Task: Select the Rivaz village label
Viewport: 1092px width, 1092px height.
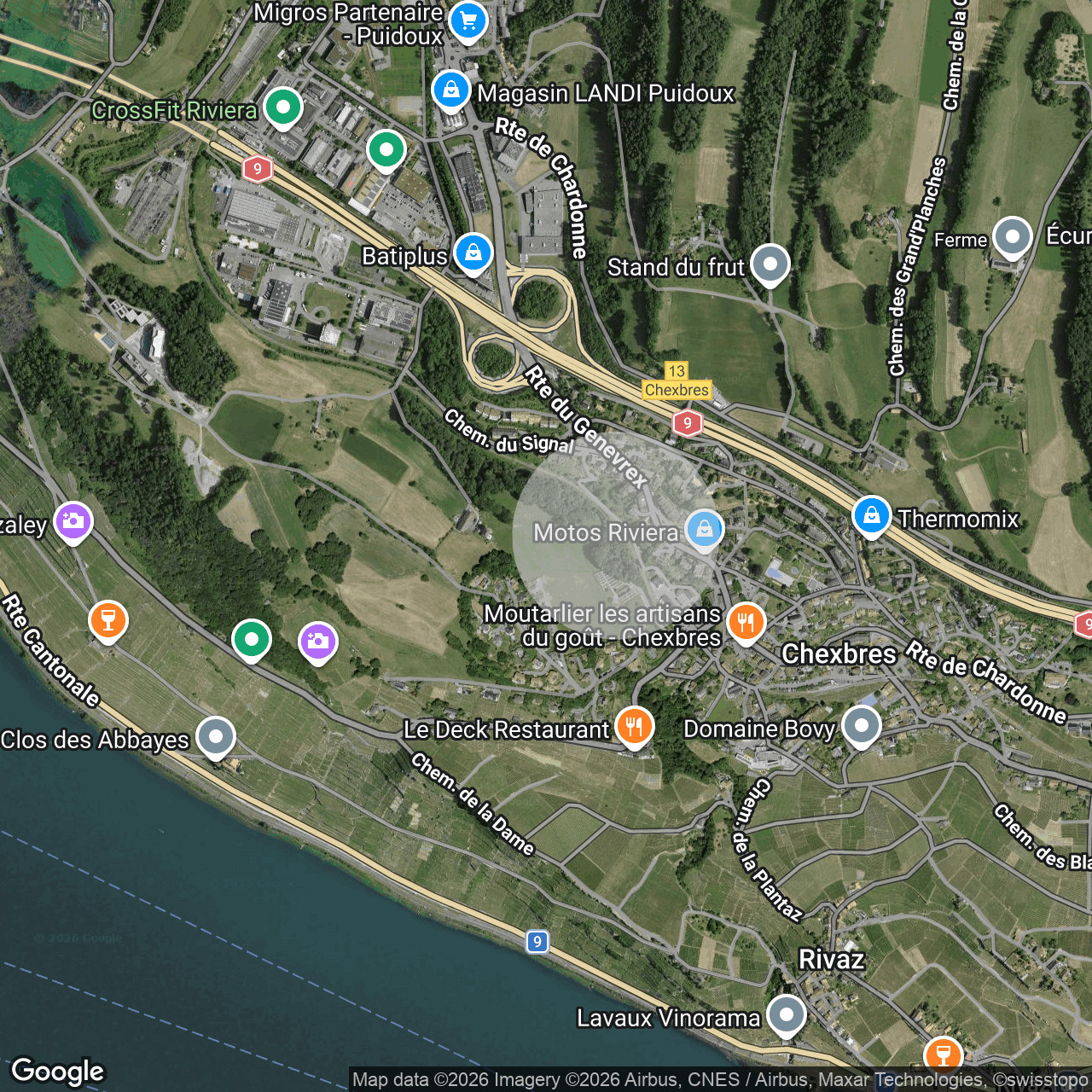Action: (832, 960)
